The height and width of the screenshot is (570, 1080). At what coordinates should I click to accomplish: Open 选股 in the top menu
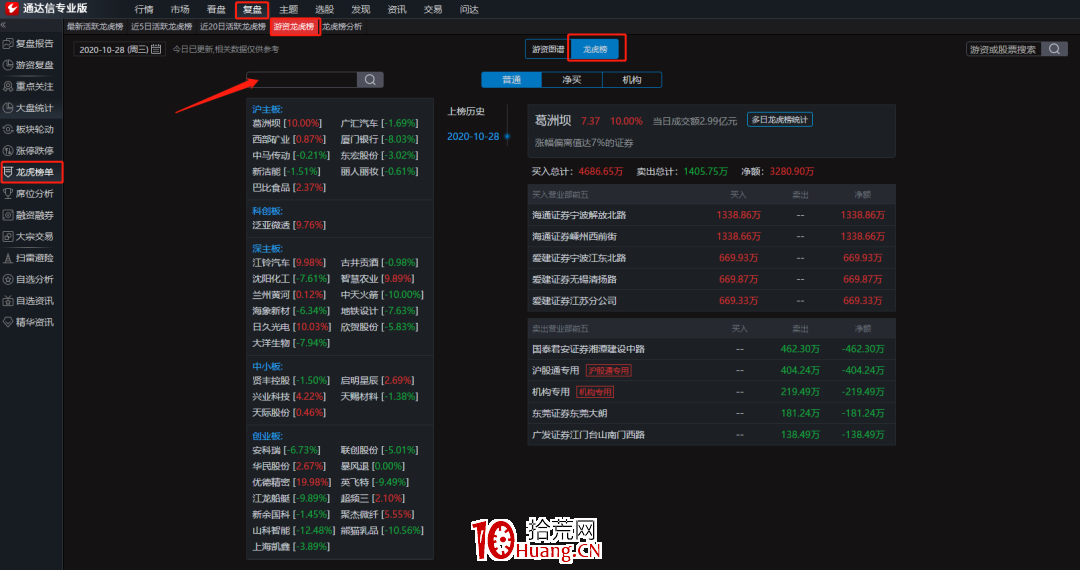tap(324, 10)
